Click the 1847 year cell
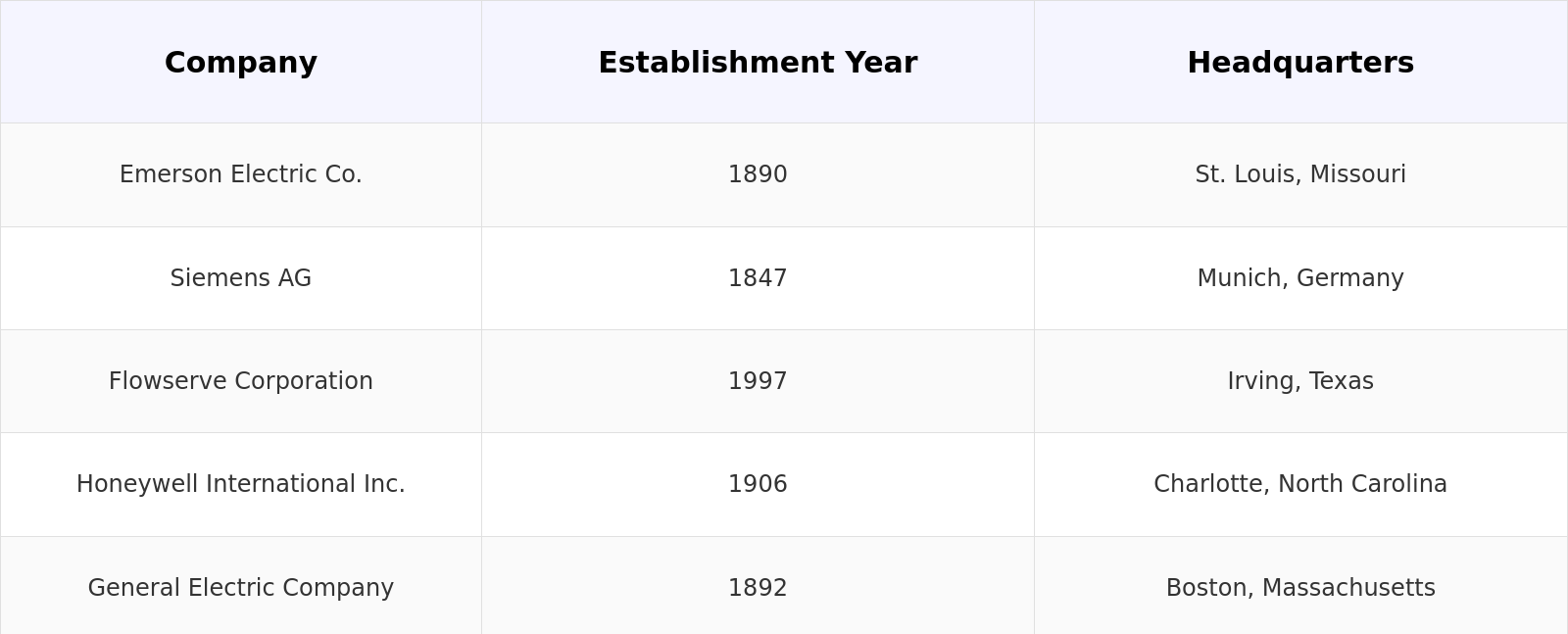Screen dimensions: 1568x634 point(758,278)
